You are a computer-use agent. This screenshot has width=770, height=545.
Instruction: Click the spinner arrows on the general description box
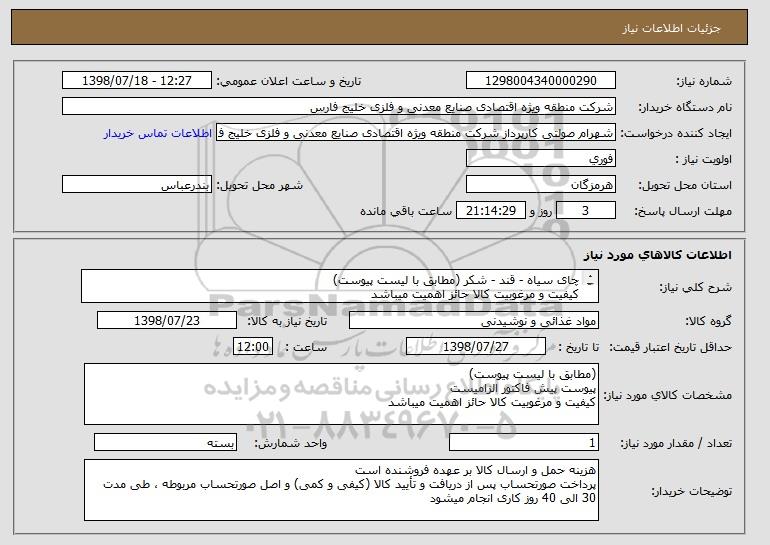[590, 280]
